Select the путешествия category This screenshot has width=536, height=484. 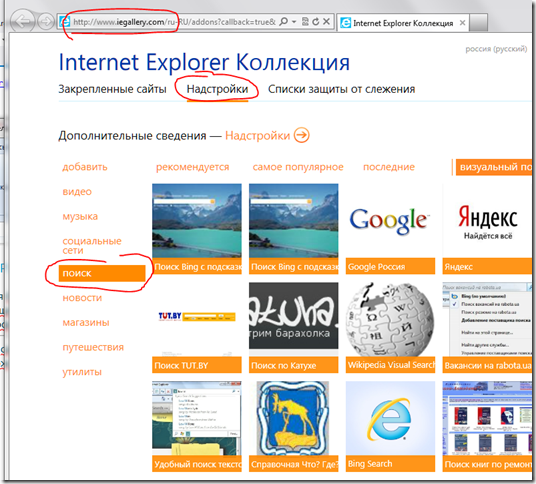(x=93, y=347)
